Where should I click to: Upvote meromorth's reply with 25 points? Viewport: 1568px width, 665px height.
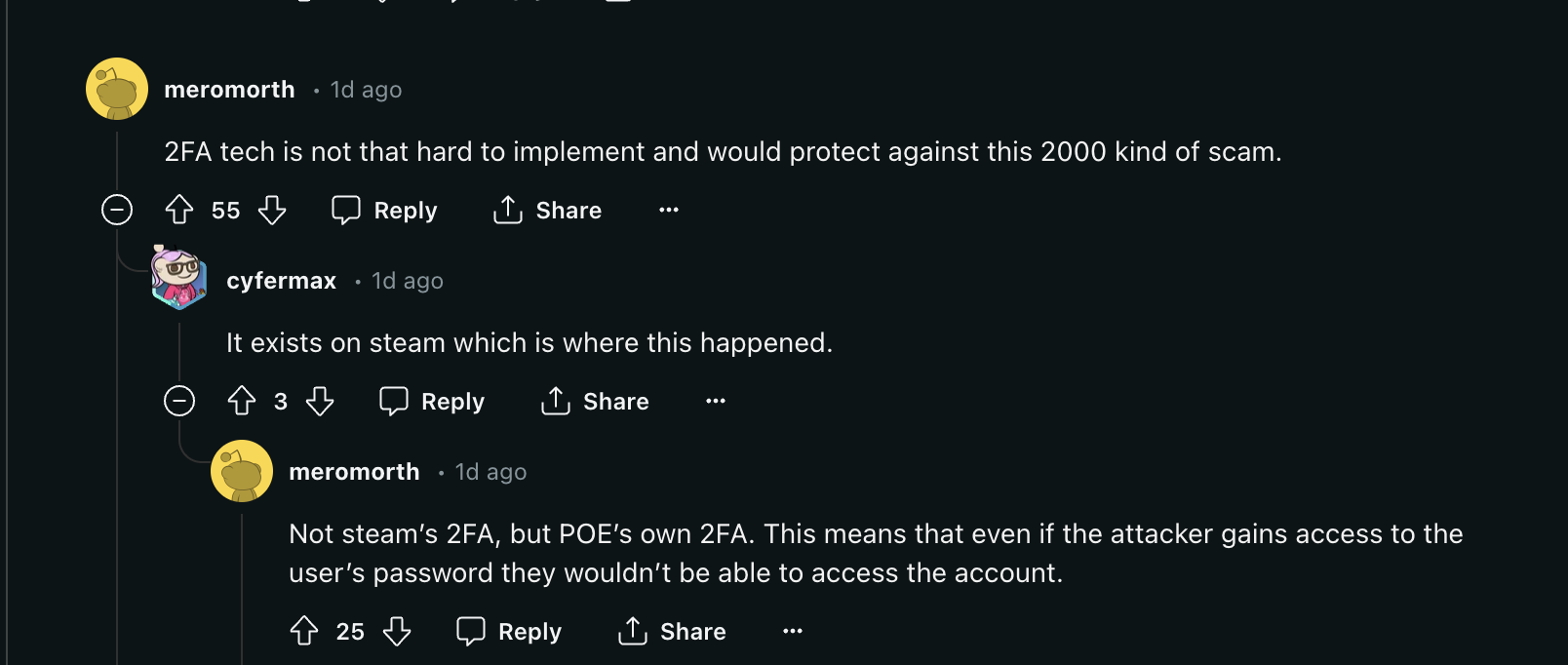tap(304, 631)
